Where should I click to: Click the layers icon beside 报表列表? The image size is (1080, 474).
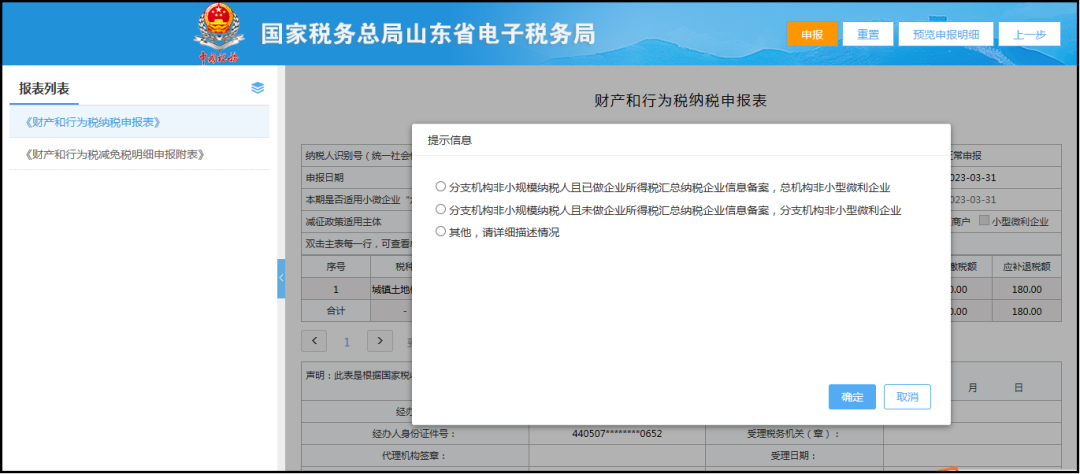[x=258, y=88]
